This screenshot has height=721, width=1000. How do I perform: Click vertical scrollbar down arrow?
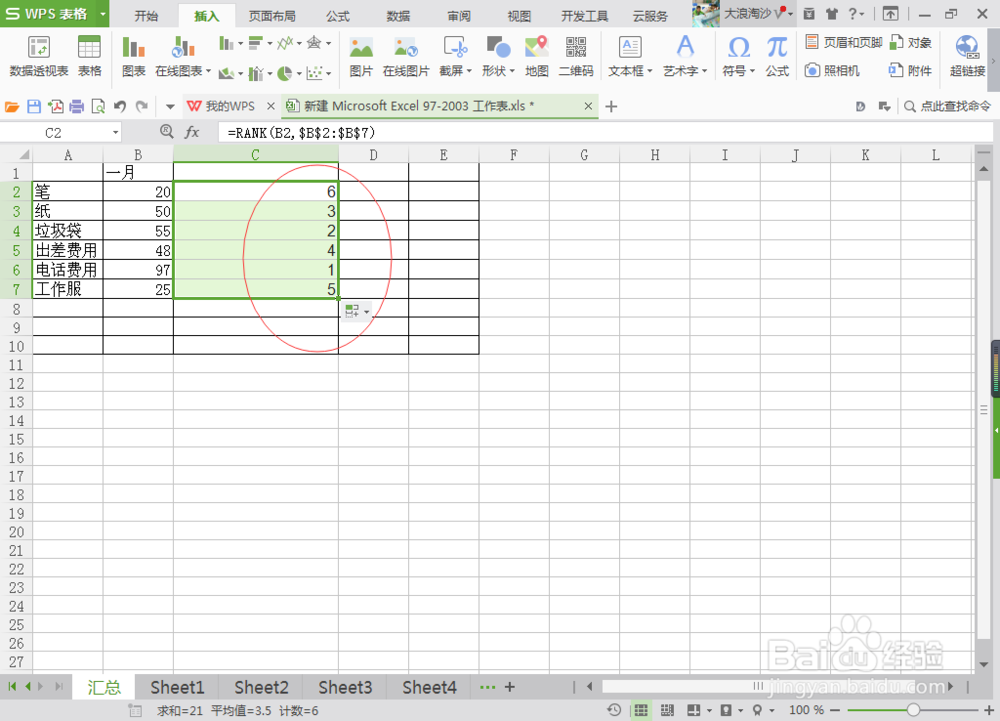coord(983,664)
